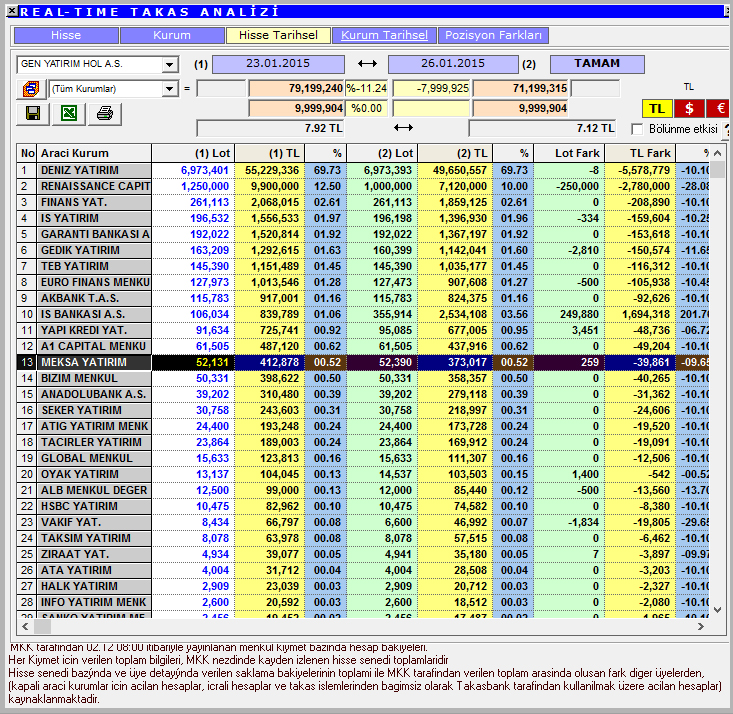Image resolution: width=733 pixels, height=714 pixels.
Task: Click the 71,199,315 total value field
Action: tap(521, 88)
